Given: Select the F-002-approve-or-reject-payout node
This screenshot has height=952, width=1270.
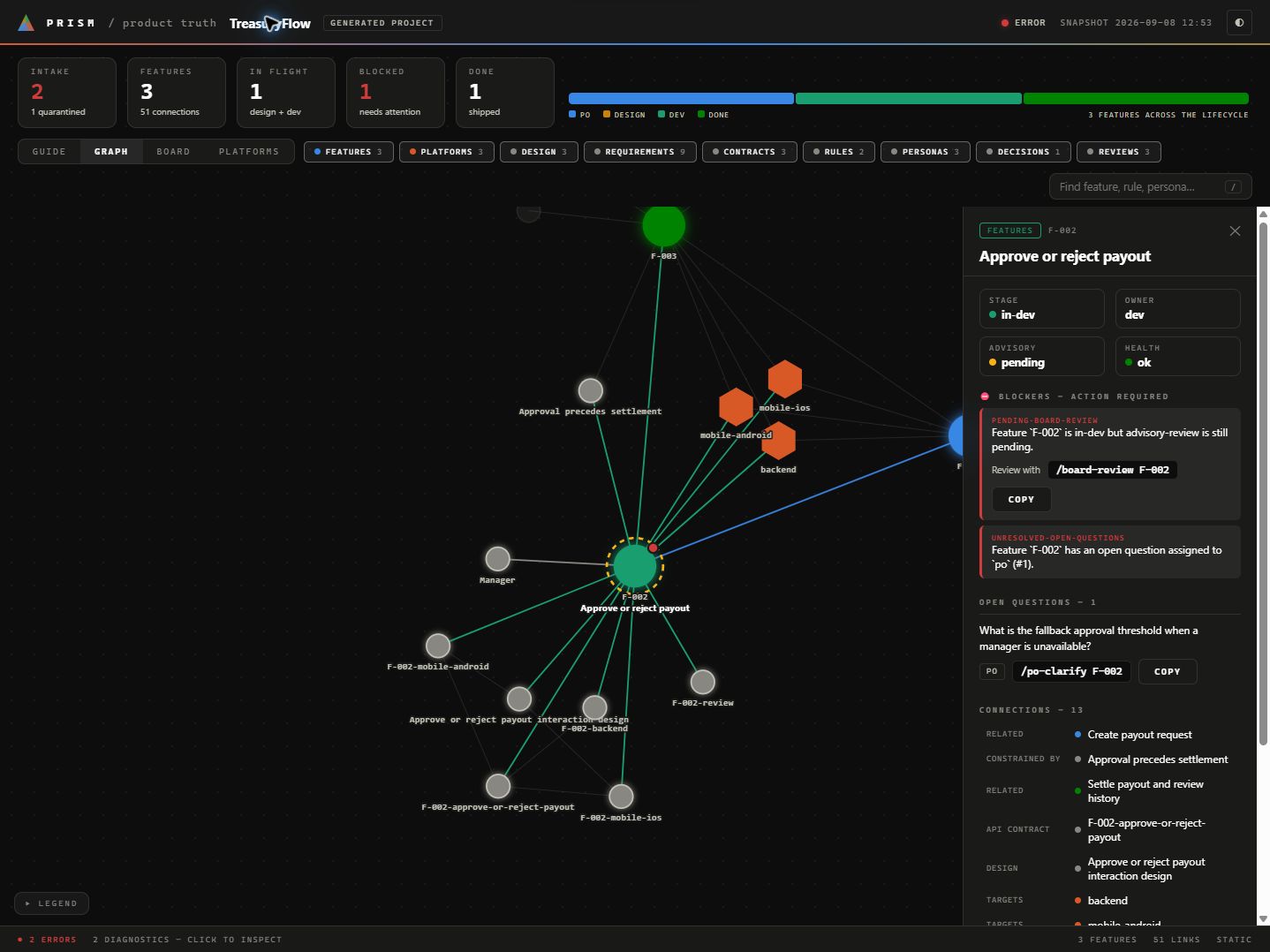Looking at the screenshot, I should (498, 785).
